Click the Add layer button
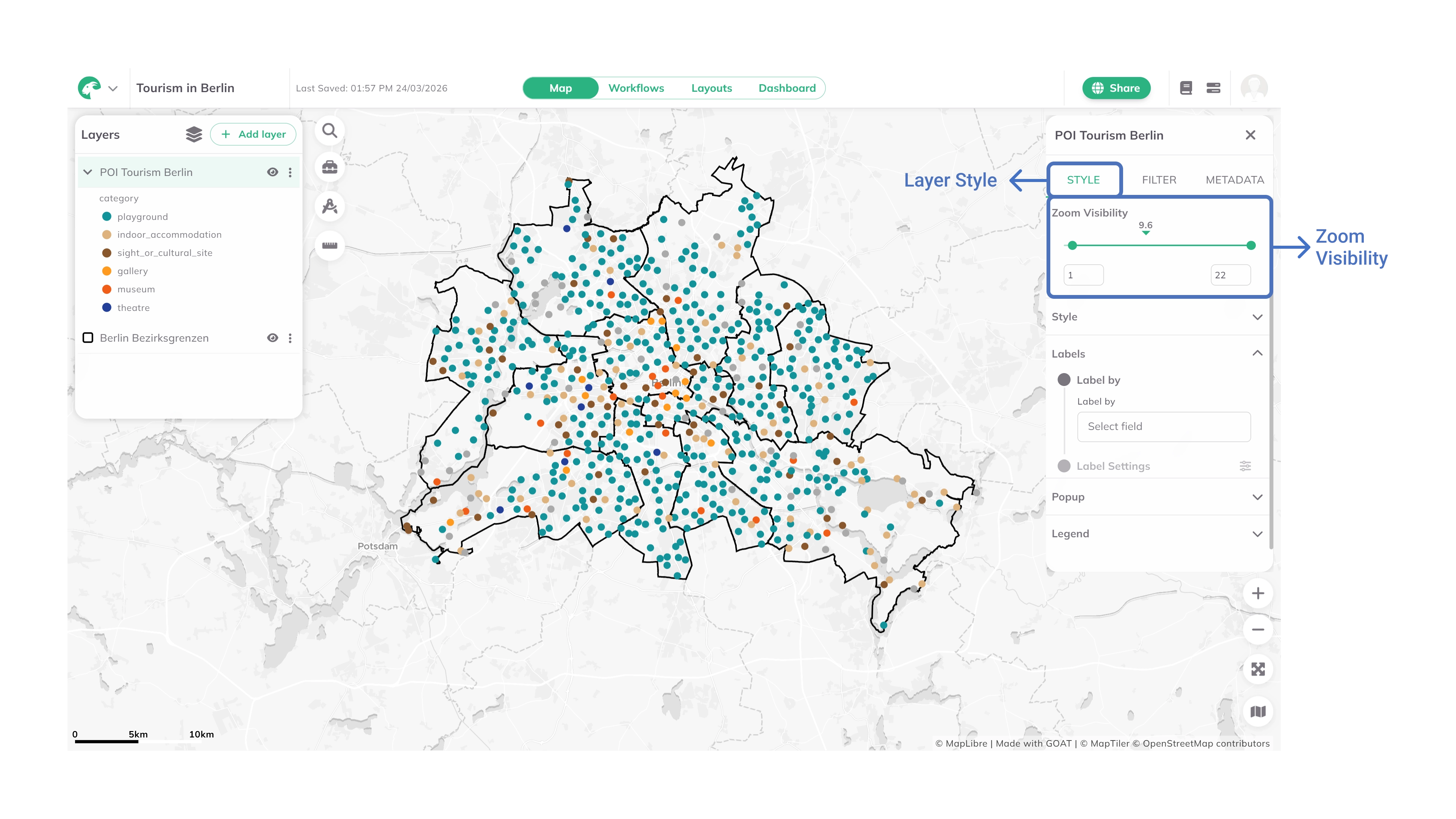This screenshot has width=1456, height=819. (253, 135)
